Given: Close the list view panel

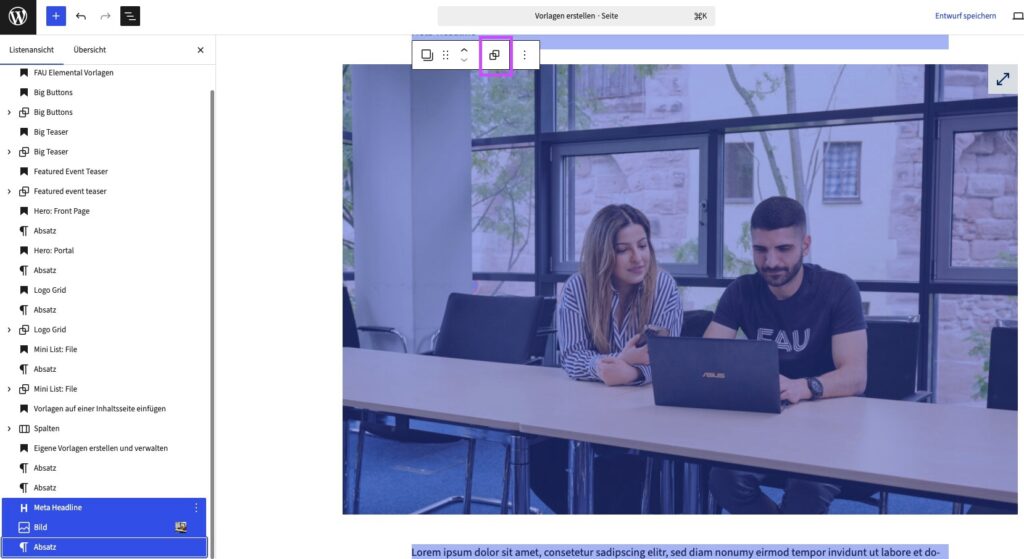Looking at the screenshot, I should point(200,50).
